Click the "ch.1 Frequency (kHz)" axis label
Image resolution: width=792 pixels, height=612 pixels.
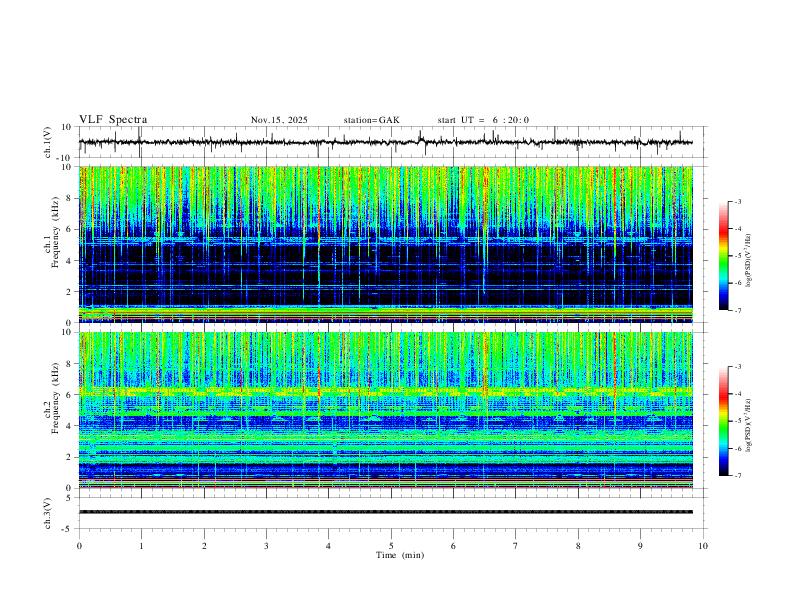point(52,230)
